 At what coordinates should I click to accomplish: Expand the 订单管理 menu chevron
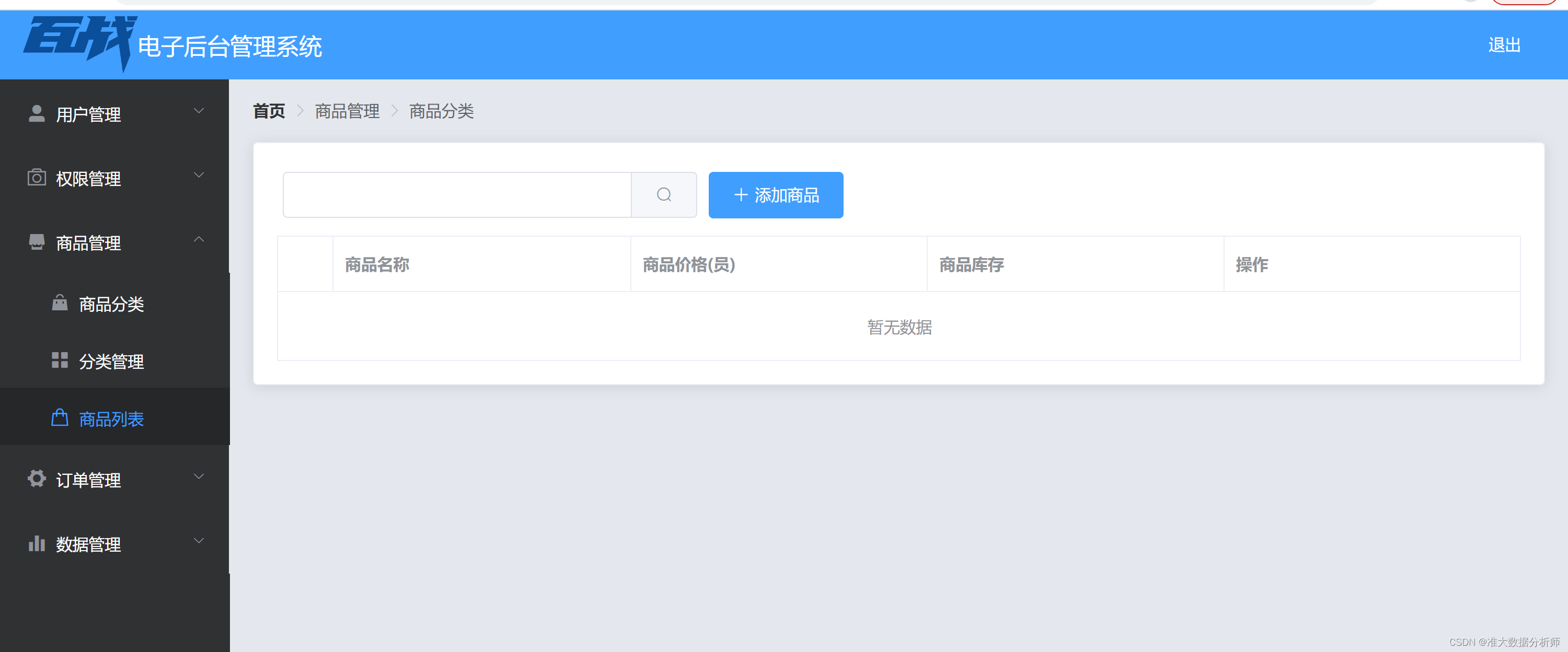199,477
